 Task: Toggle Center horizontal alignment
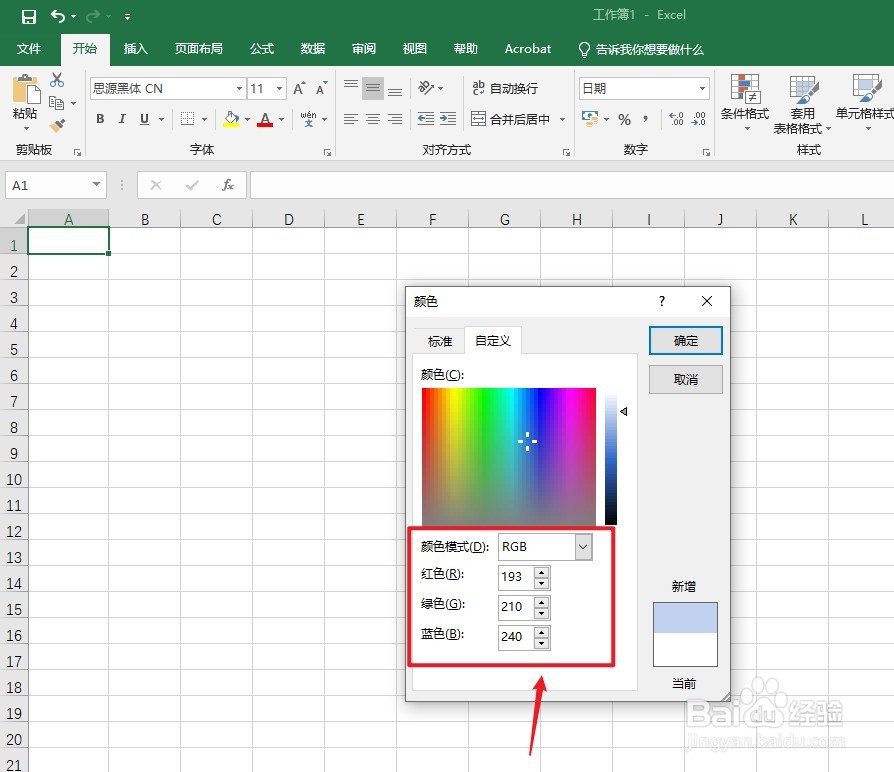click(x=373, y=119)
